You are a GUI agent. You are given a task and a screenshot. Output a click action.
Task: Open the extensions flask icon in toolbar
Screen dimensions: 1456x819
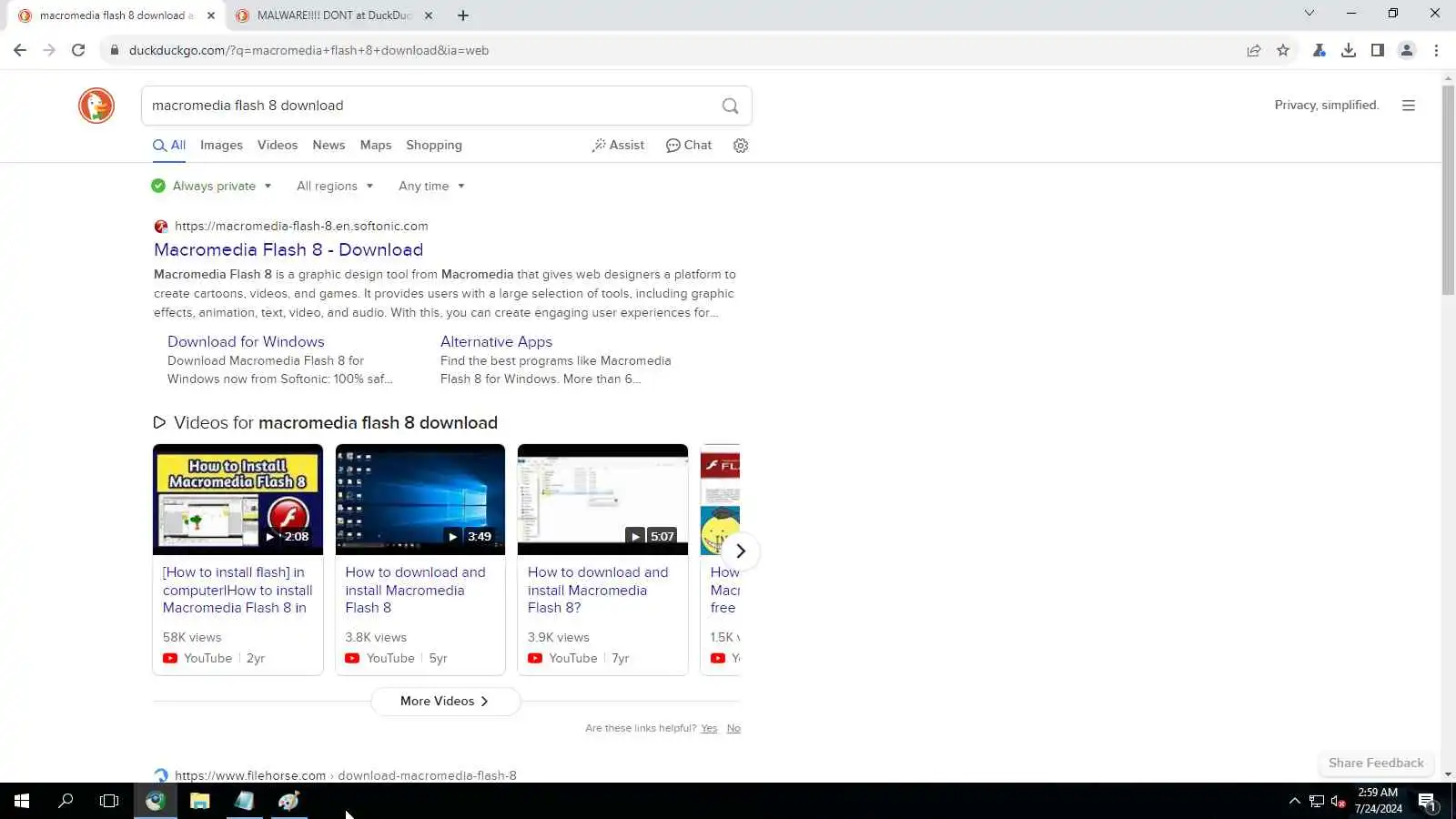point(1319,50)
